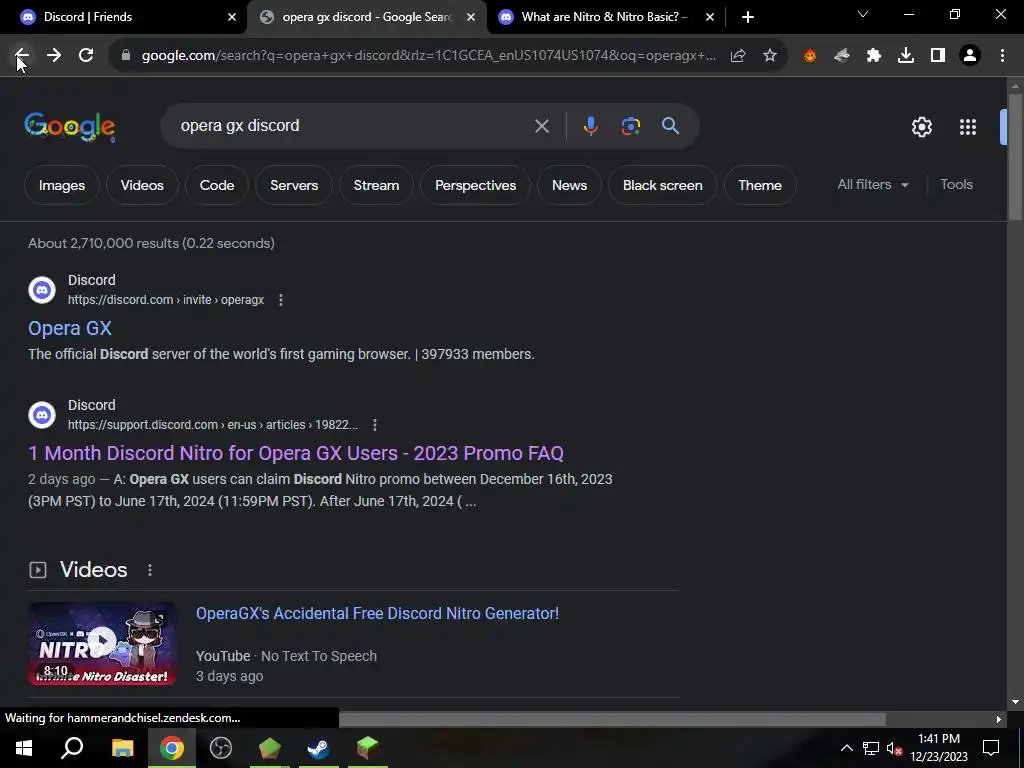
Task: Select the Perspectives filter chip
Action: pos(475,185)
